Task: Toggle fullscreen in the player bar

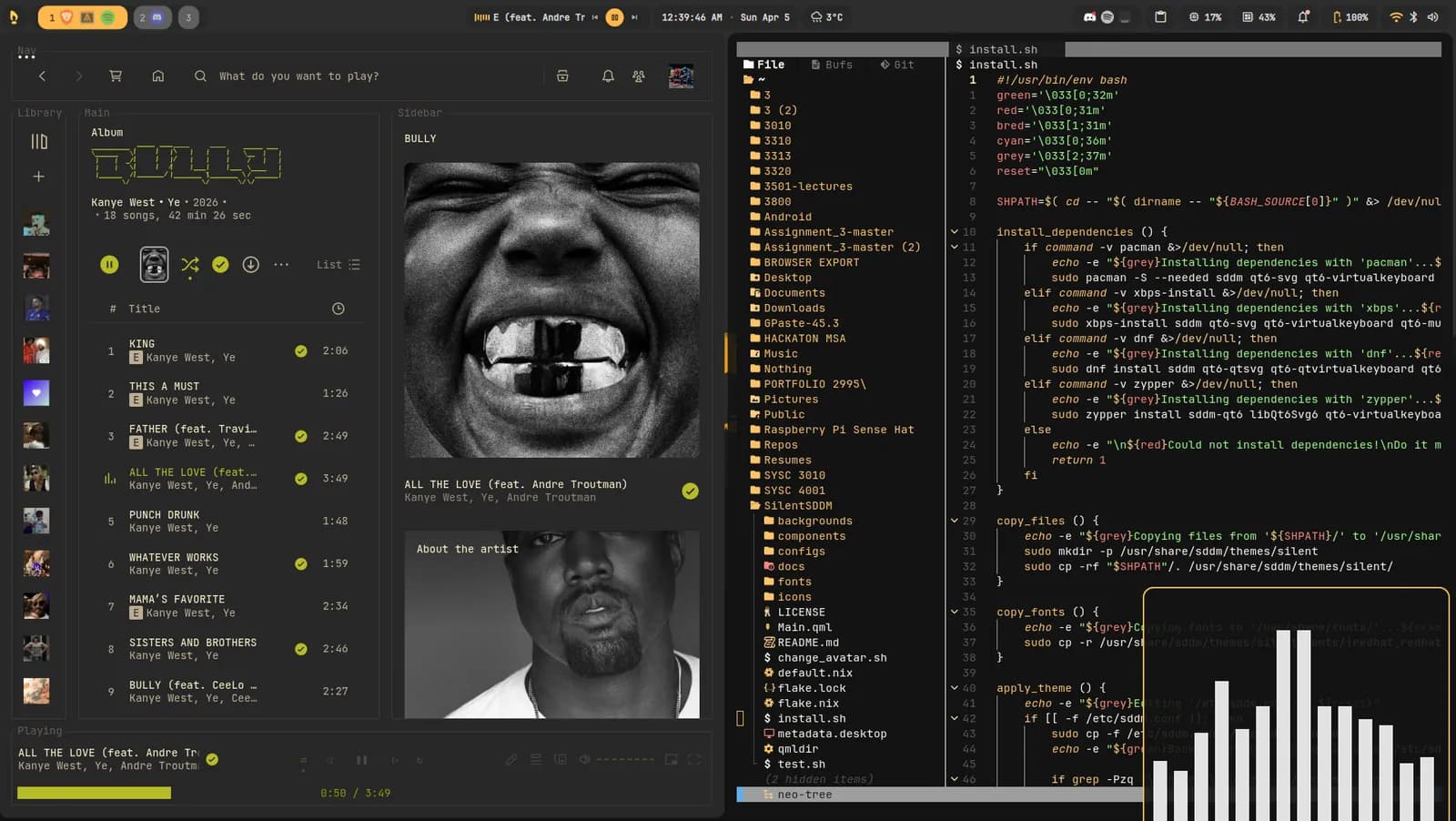Action: tap(694, 759)
